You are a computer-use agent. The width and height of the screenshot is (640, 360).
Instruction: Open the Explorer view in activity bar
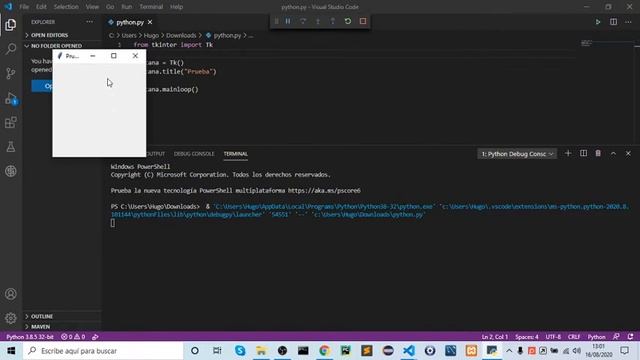pyautogui.click(x=11, y=25)
